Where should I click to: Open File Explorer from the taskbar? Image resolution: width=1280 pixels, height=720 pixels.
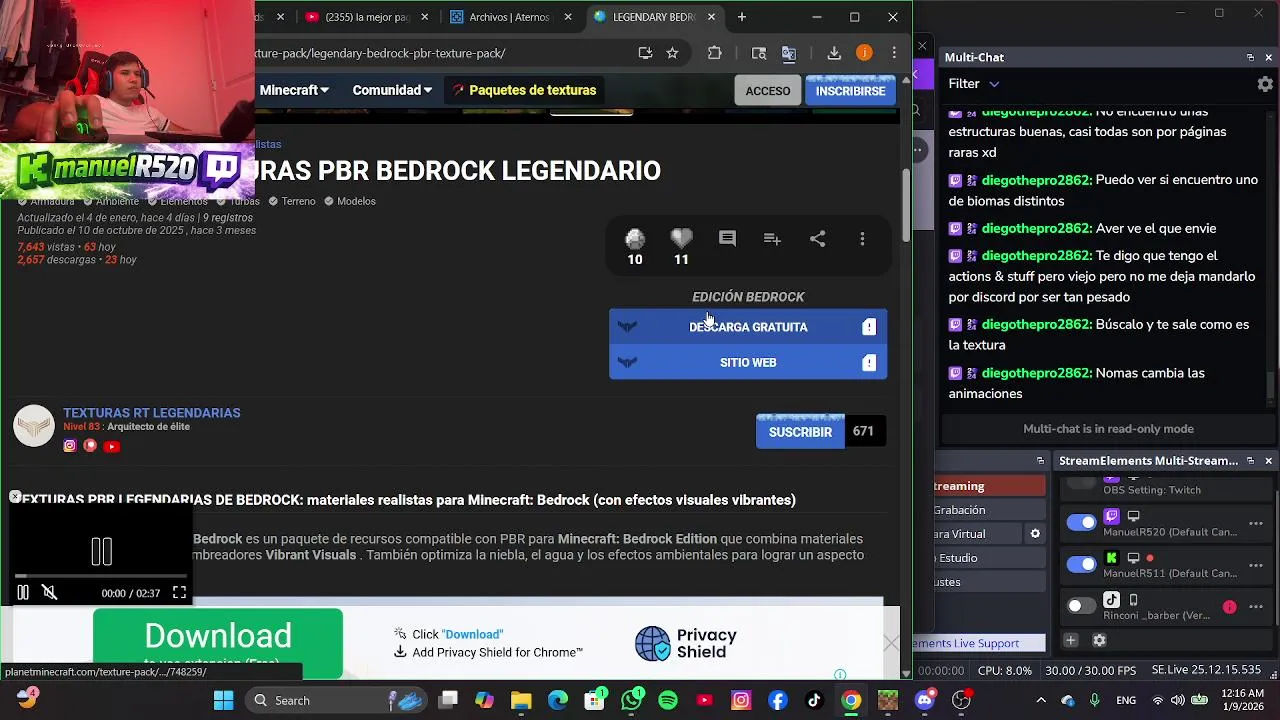pyautogui.click(x=521, y=700)
